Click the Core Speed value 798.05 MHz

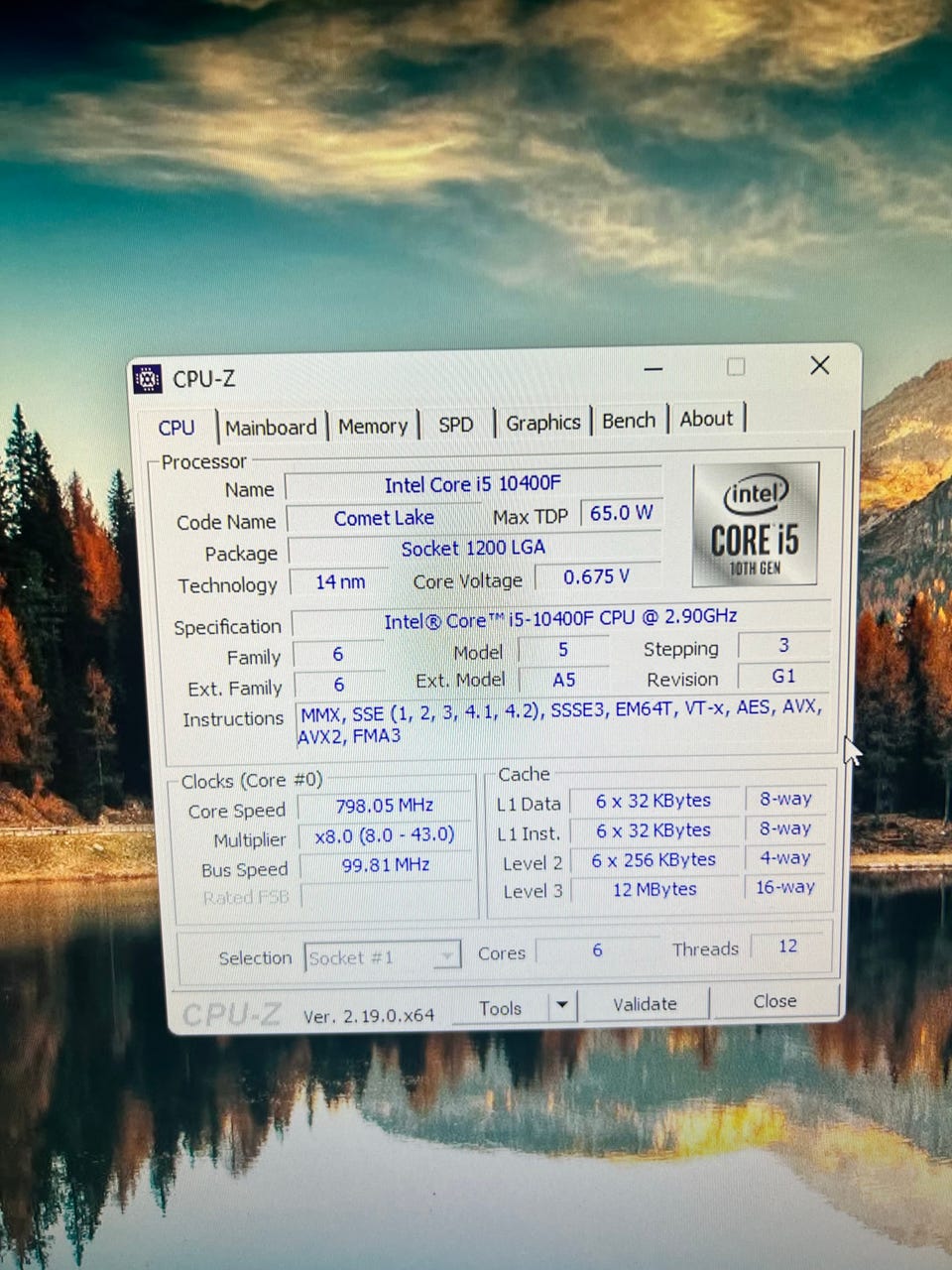tap(385, 806)
